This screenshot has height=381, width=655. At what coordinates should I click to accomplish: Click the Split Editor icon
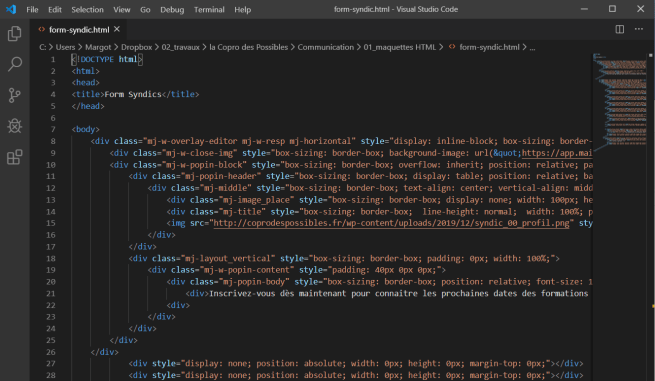click(x=619, y=29)
